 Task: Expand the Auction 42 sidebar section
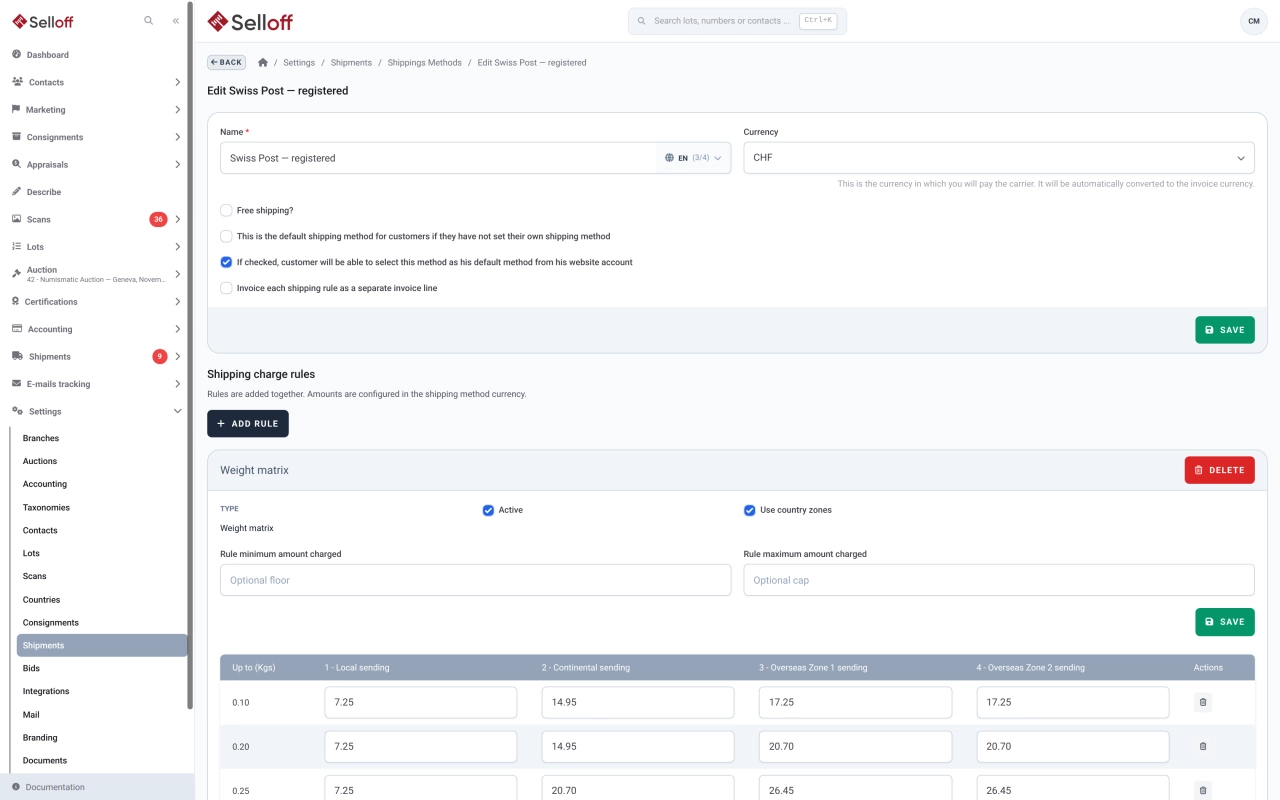click(x=177, y=274)
